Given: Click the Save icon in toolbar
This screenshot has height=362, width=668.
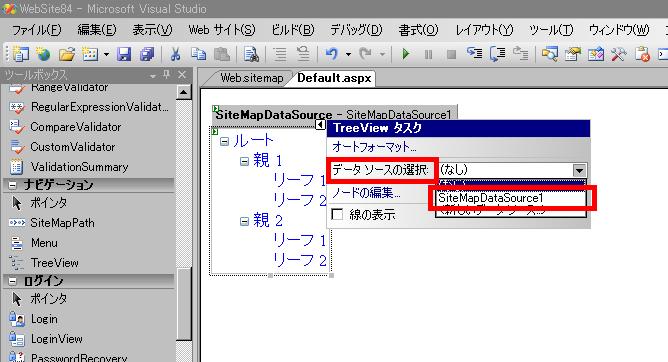Looking at the screenshot, I should point(124,54).
